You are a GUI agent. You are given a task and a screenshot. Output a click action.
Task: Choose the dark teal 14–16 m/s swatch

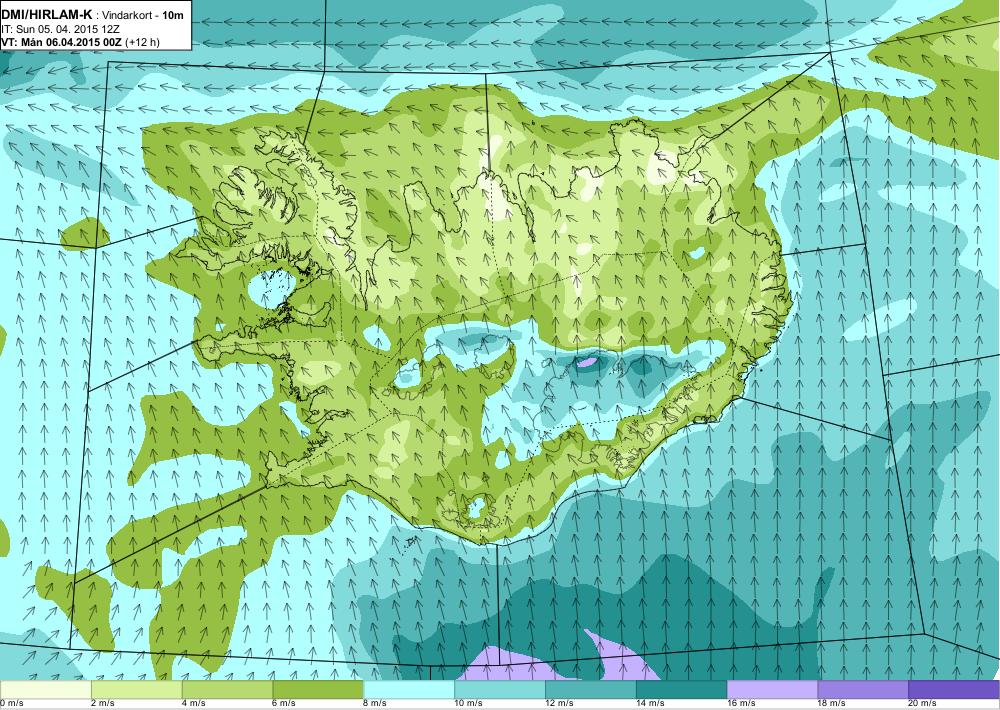pyautogui.click(x=682, y=690)
